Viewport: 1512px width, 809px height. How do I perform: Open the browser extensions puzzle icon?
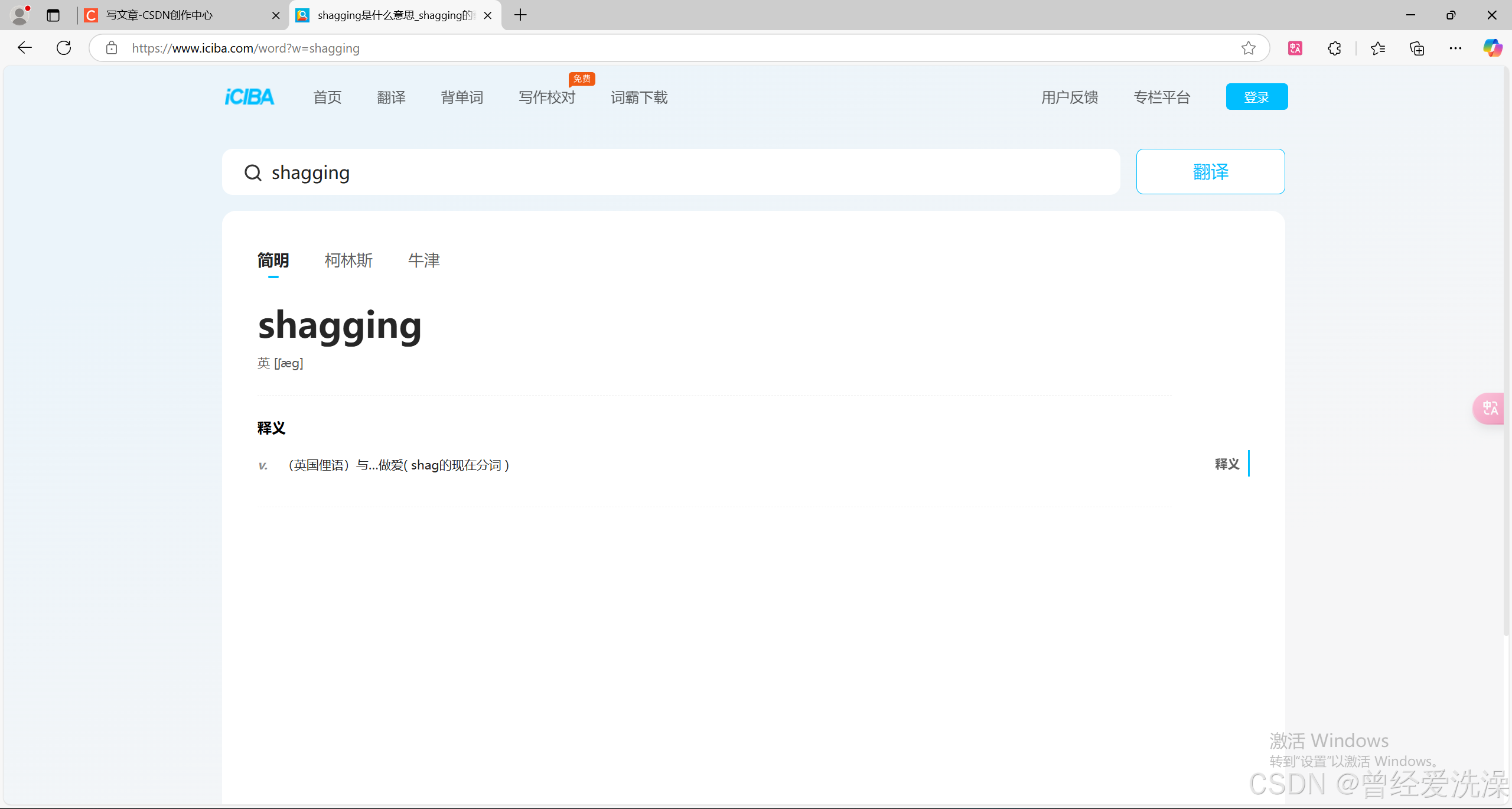(1334, 48)
